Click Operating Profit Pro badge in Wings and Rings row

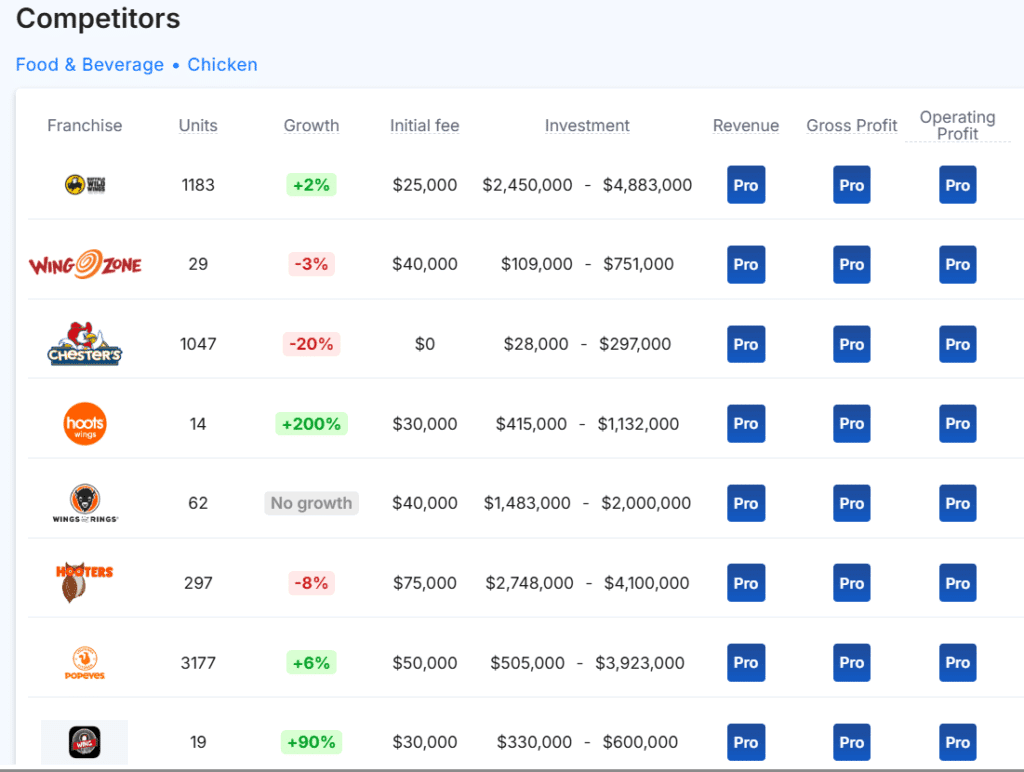957,504
